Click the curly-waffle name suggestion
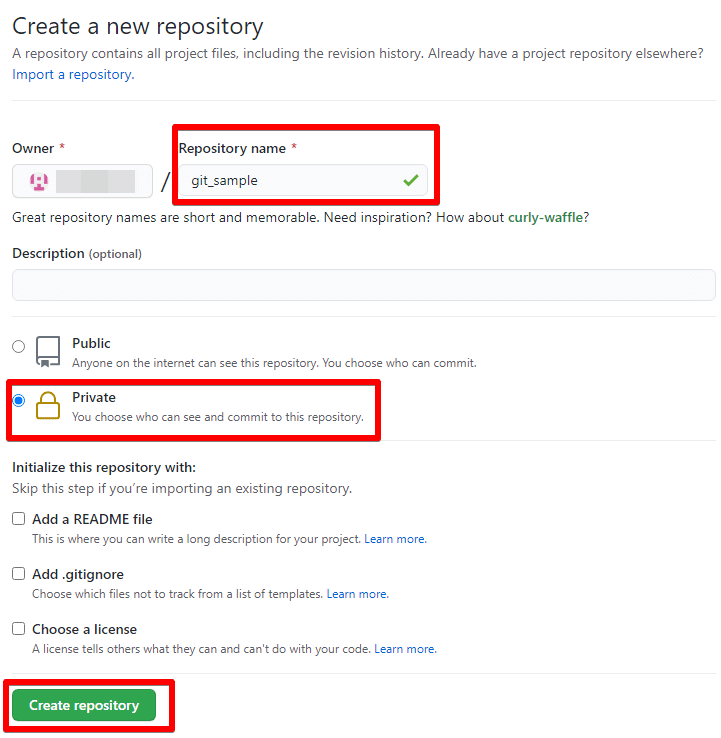Screen dimensions: 721x738 (545, 217)
